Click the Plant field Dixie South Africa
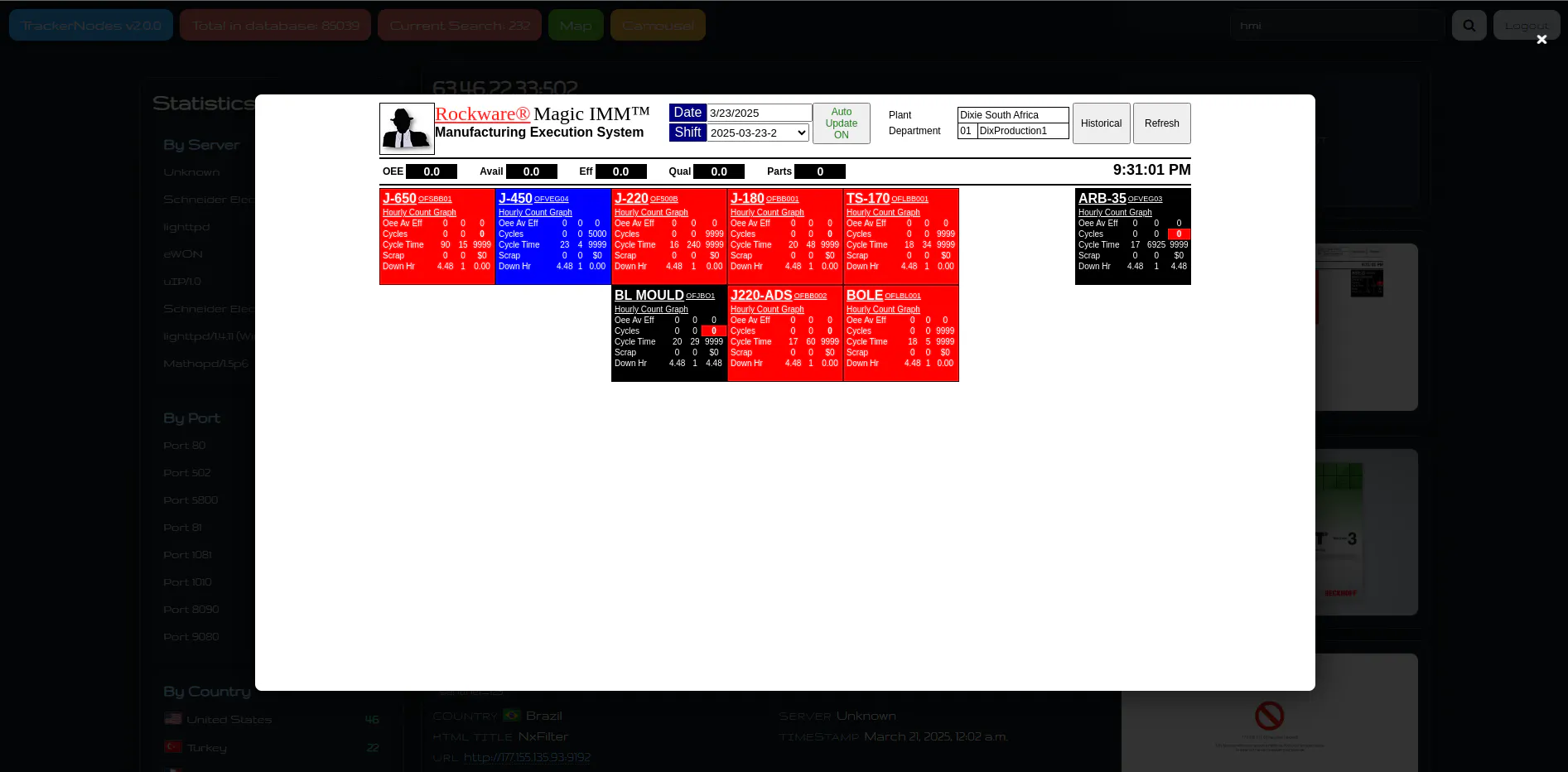This screenshot has width=1568, height=772. [1013, 115]
